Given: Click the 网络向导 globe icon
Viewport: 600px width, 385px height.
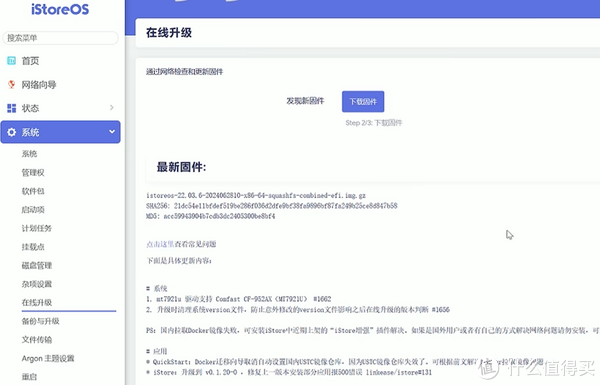Looking at the screenshot, I should pos(11,84).
